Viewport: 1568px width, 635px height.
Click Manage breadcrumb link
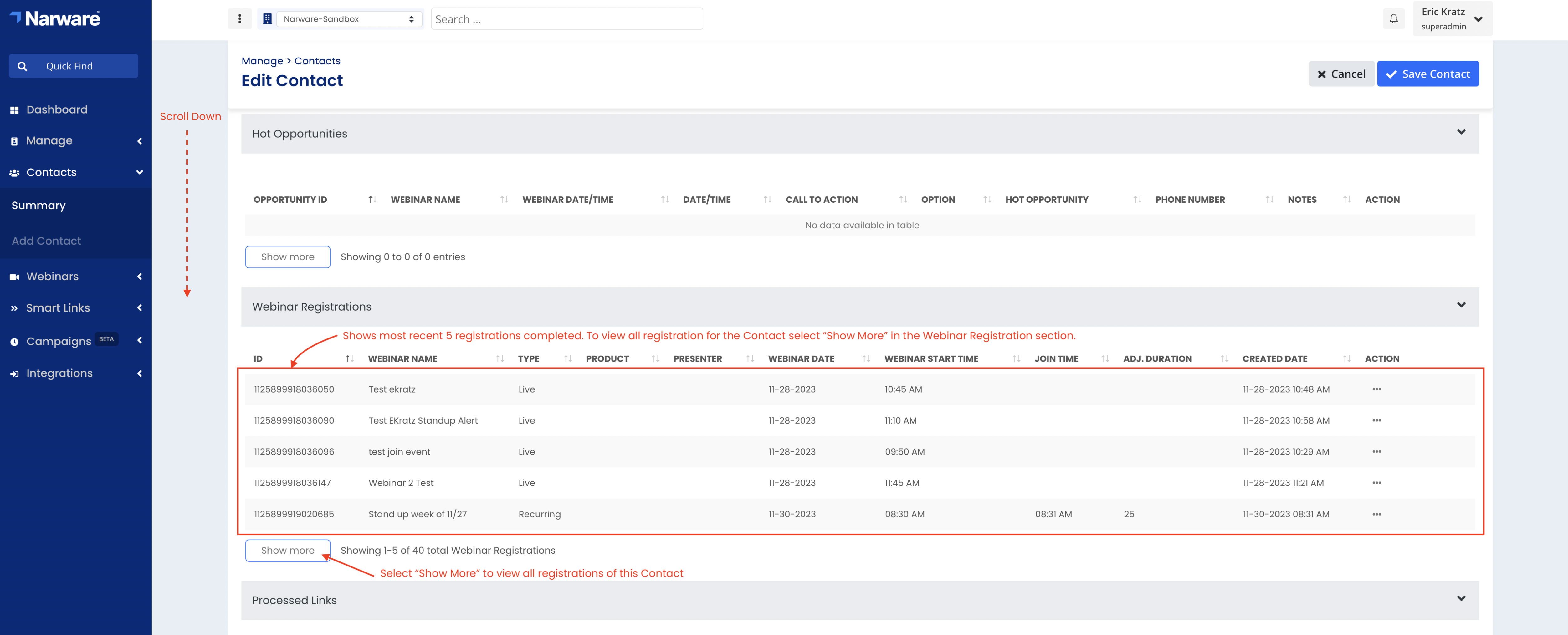click(262, 61)
